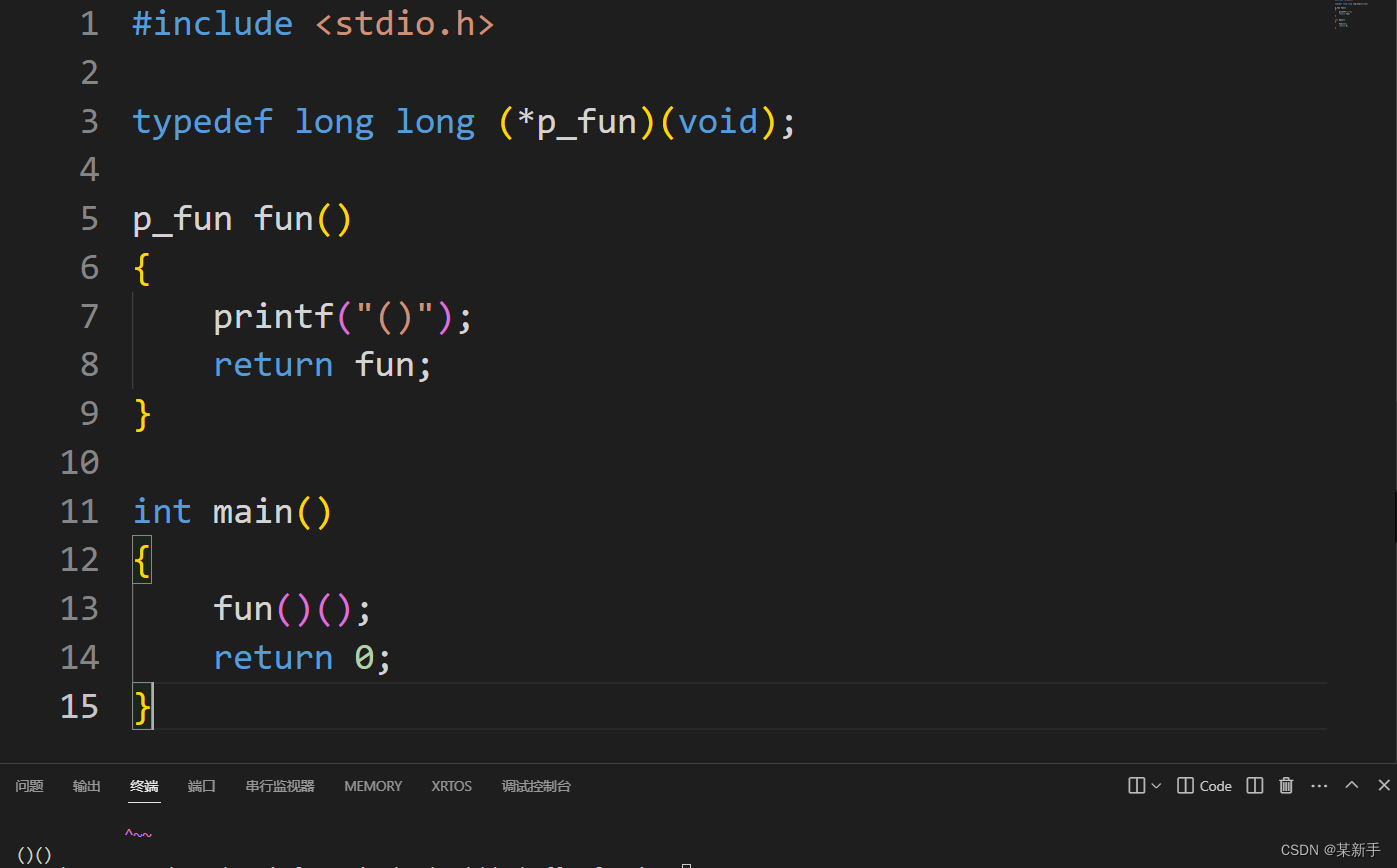Switch to the MEMORY tab
1397x868 pixels.
(x=373, y=786)
